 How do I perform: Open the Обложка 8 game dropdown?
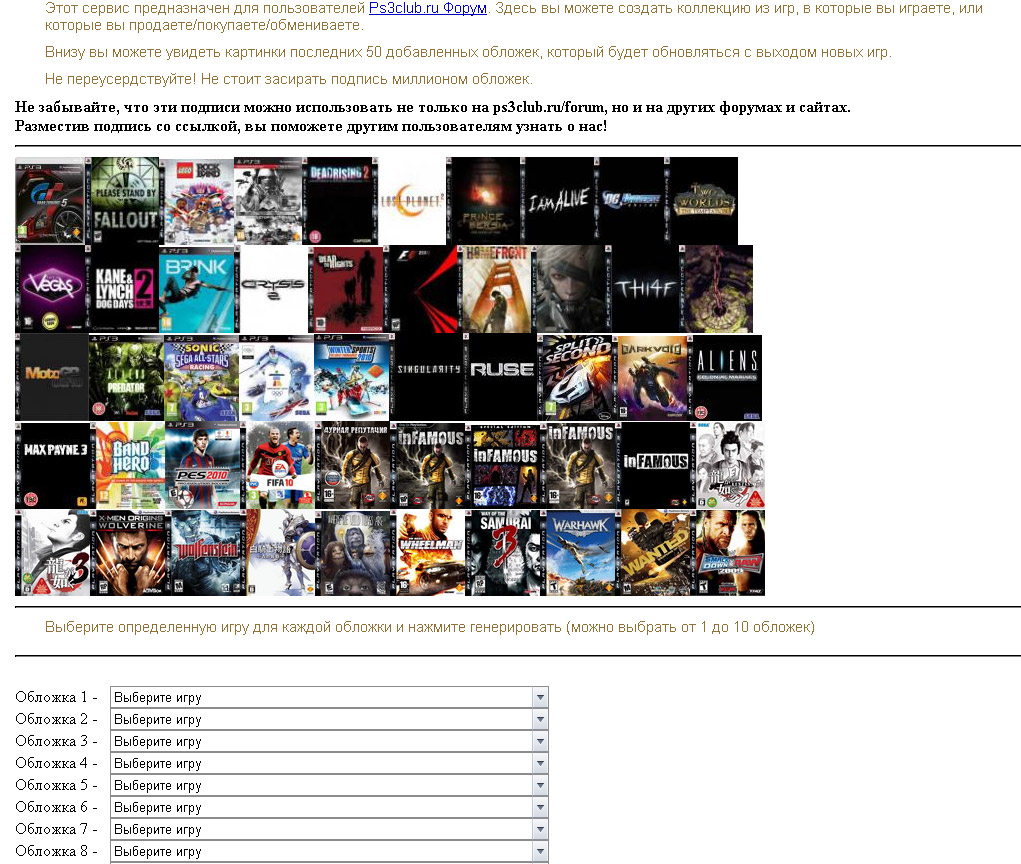(x=329, y=852)
